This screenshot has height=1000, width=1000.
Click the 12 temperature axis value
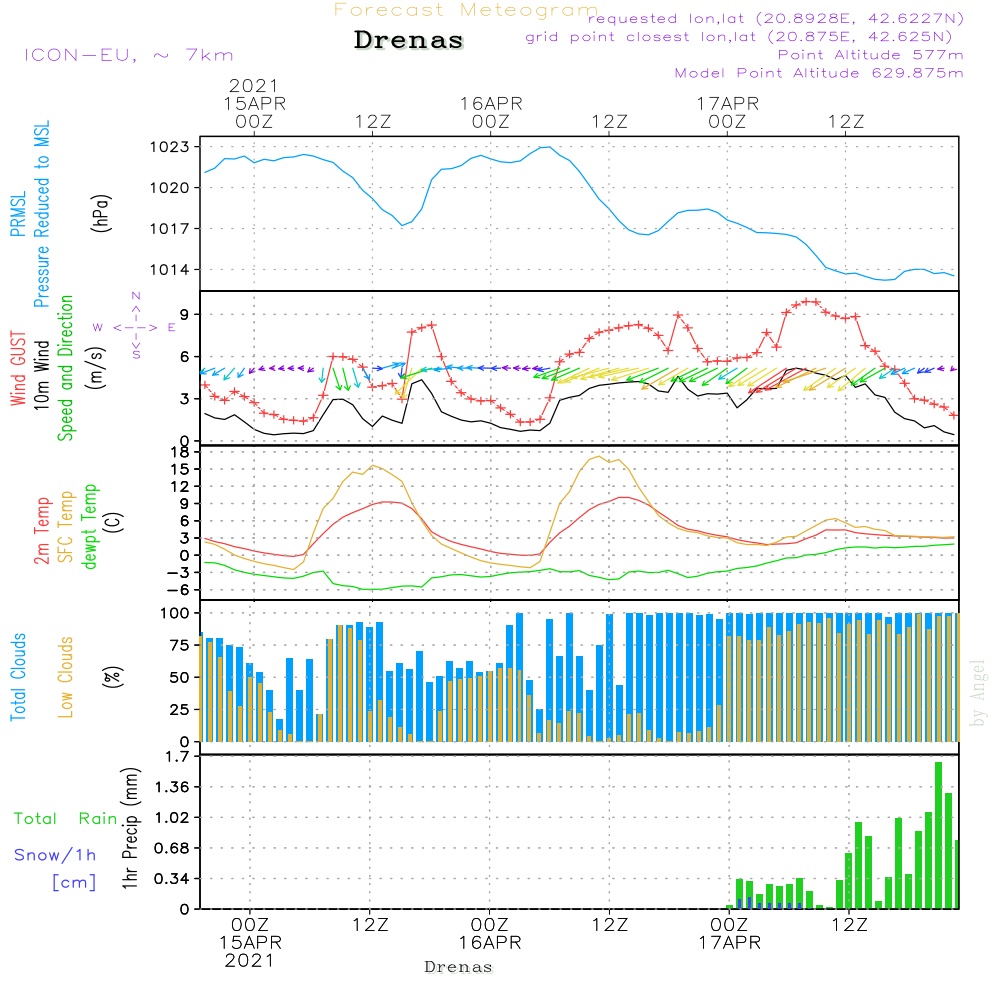180,487
